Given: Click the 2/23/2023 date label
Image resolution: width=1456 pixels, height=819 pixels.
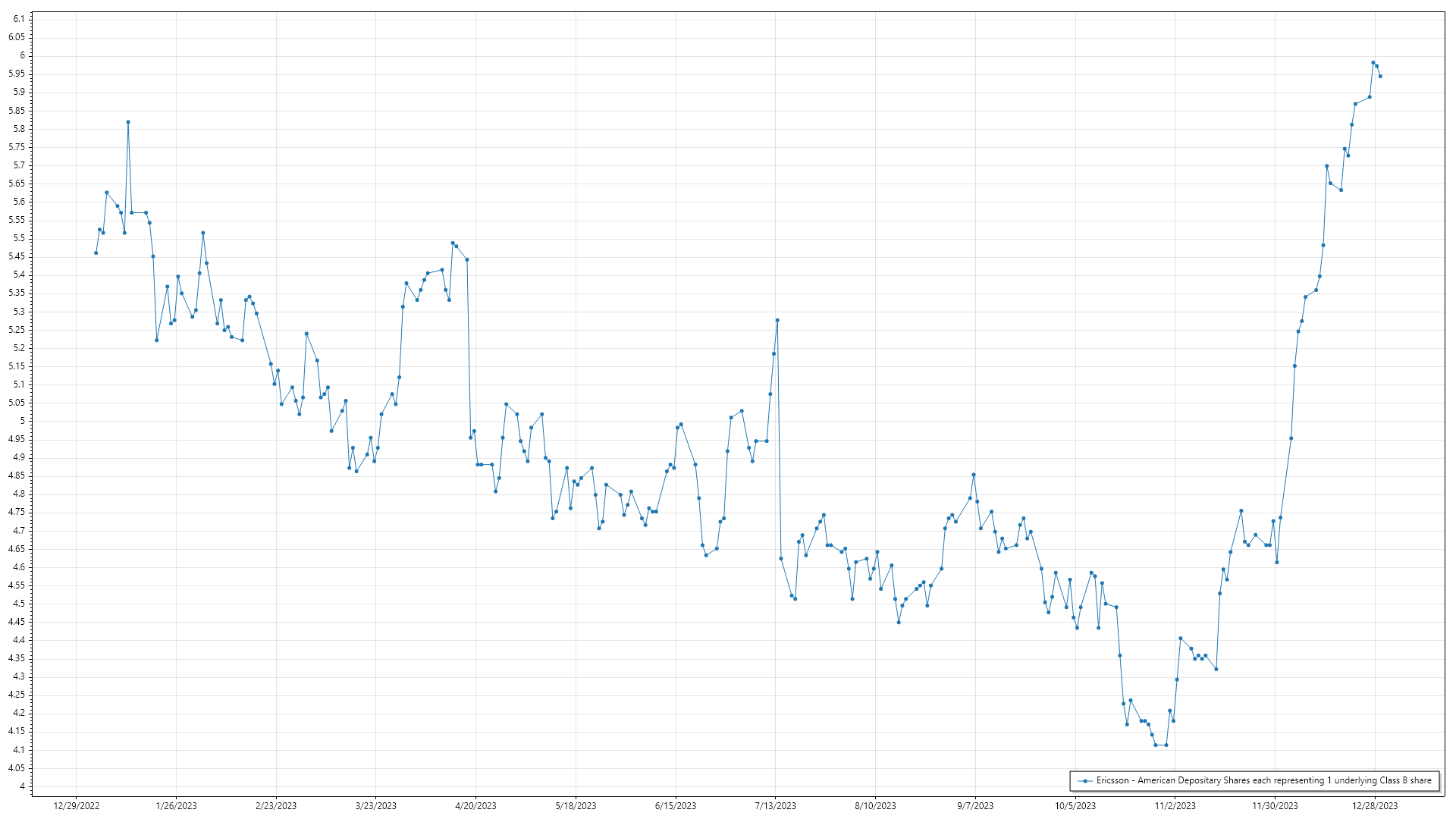Looking at the screenshot, I should [276, 806].
